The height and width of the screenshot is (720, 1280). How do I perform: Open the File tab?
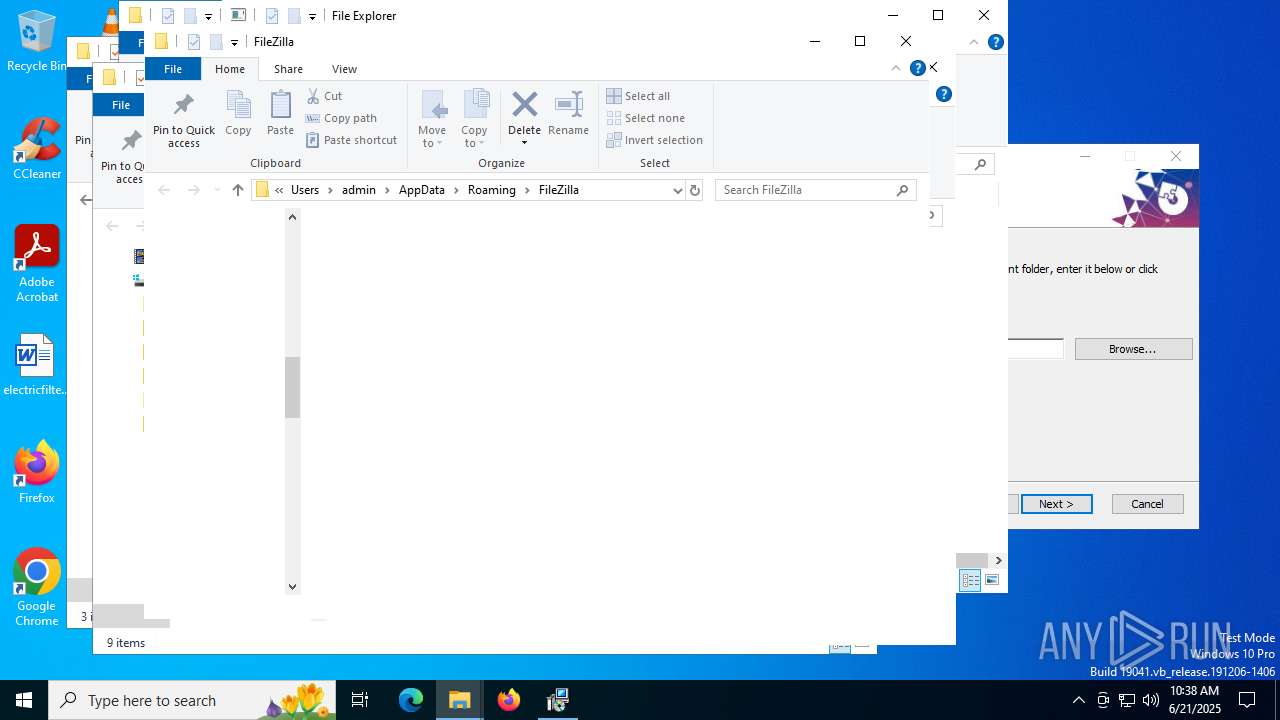[173, 69]
